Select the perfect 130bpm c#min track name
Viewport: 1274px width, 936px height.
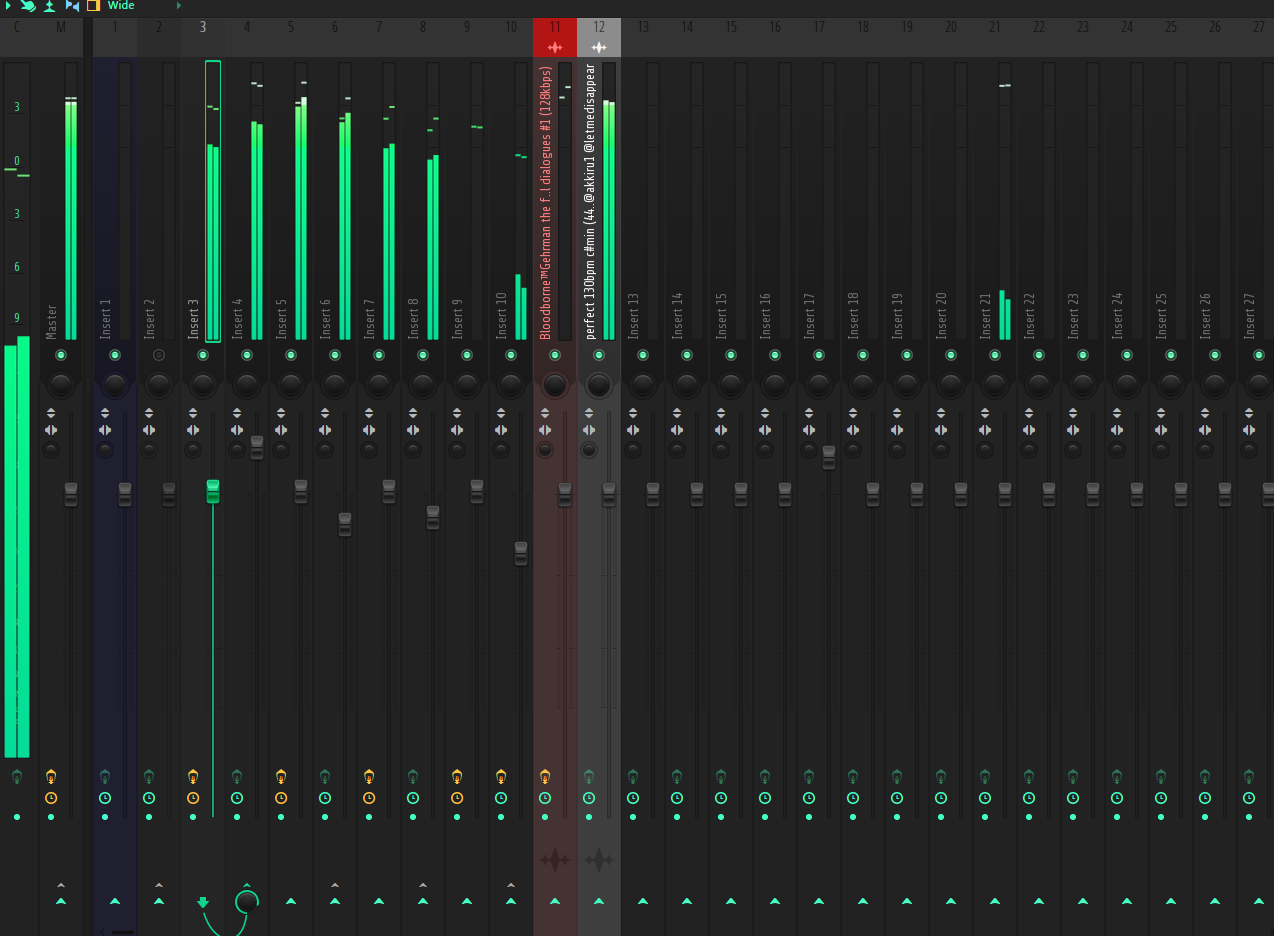[x=589, y=202]
